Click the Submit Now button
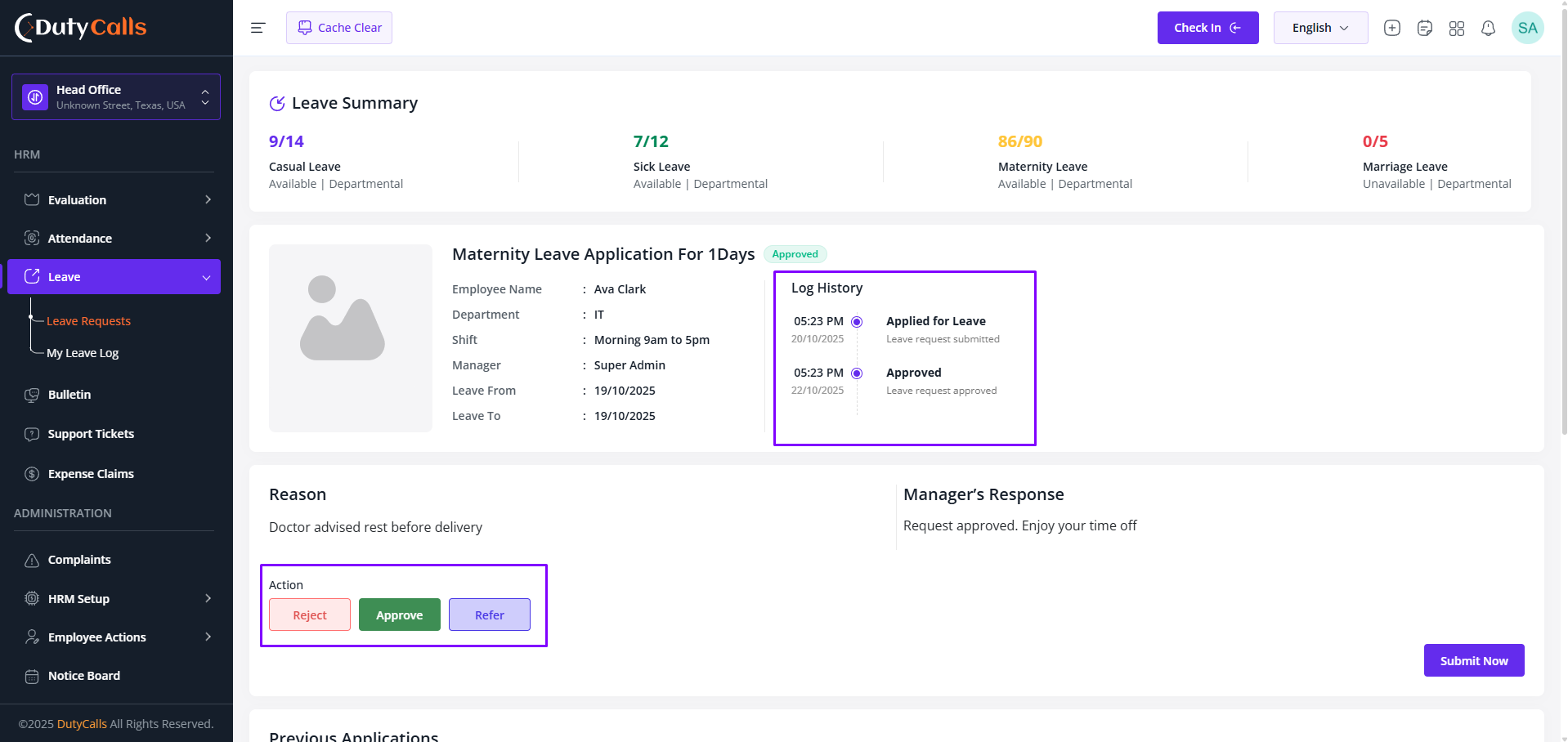This screenshot has width=1568, height=742. pyautogui.click(x=1474, y=660)
